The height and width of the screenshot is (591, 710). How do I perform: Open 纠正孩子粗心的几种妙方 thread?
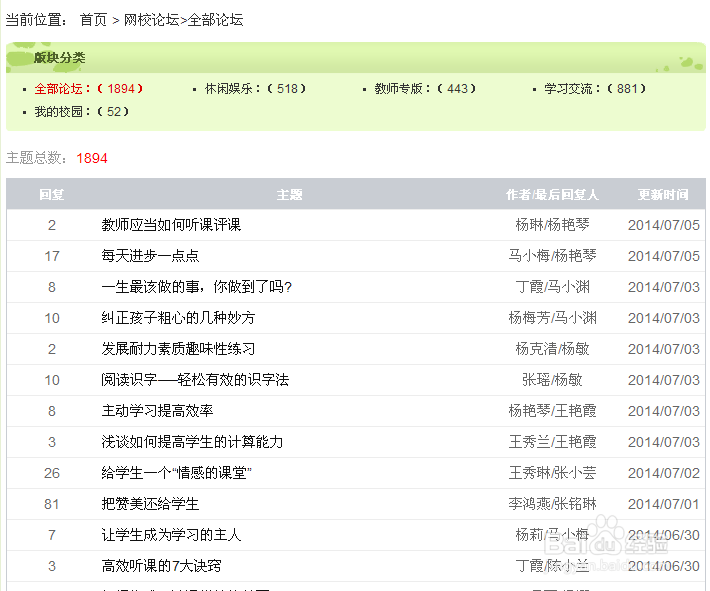[178, 318]
